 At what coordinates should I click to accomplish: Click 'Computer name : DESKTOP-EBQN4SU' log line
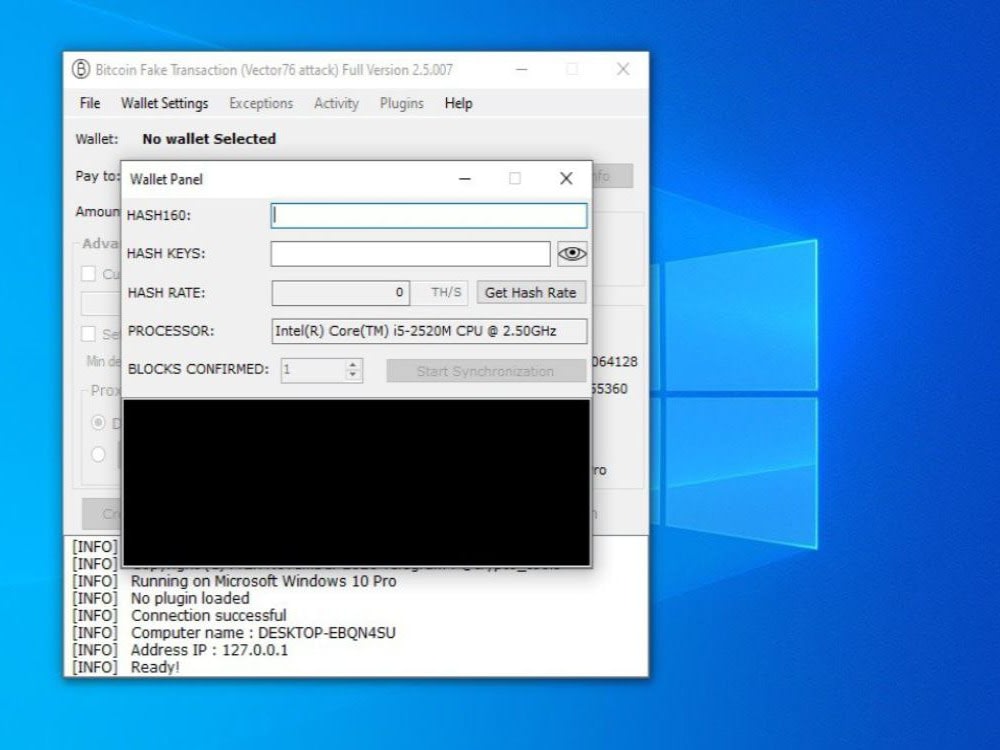263,633
